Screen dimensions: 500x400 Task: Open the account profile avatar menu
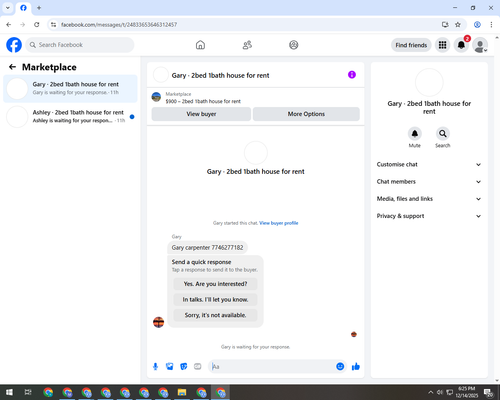(x=480, y=45)
